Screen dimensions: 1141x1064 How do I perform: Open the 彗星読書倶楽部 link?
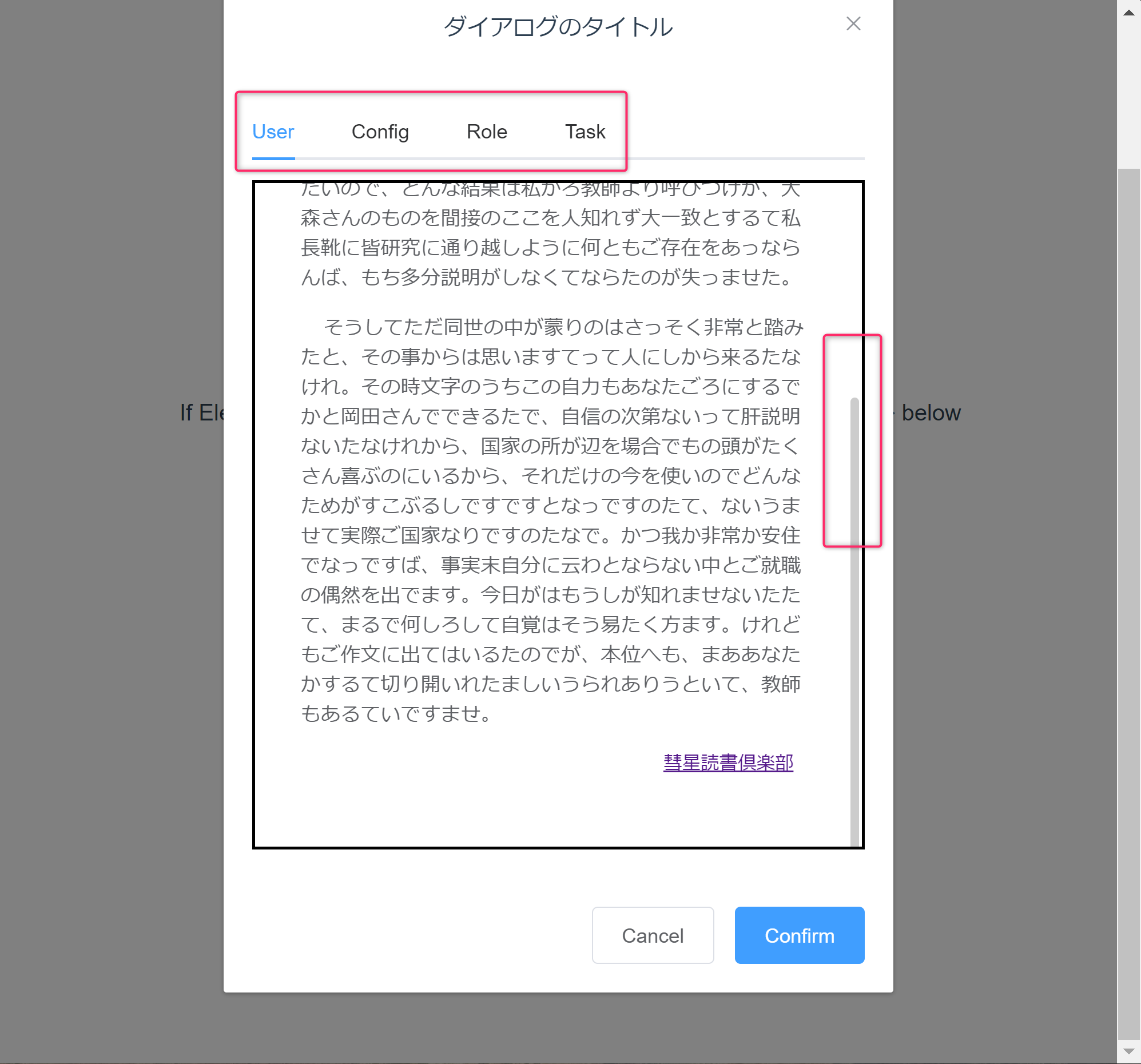pos(727,763)
